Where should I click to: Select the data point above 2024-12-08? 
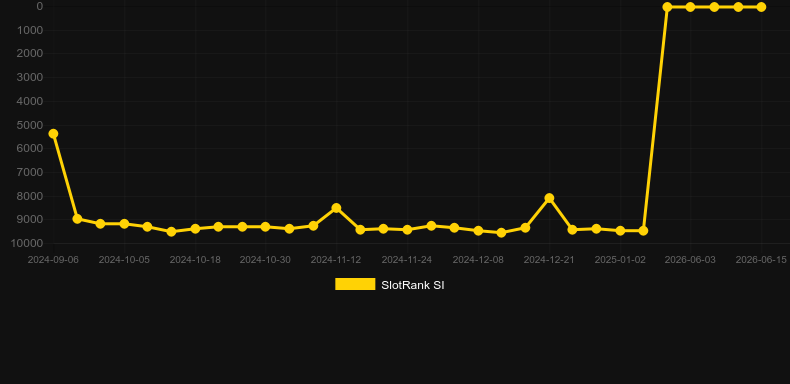coord(478,231)
